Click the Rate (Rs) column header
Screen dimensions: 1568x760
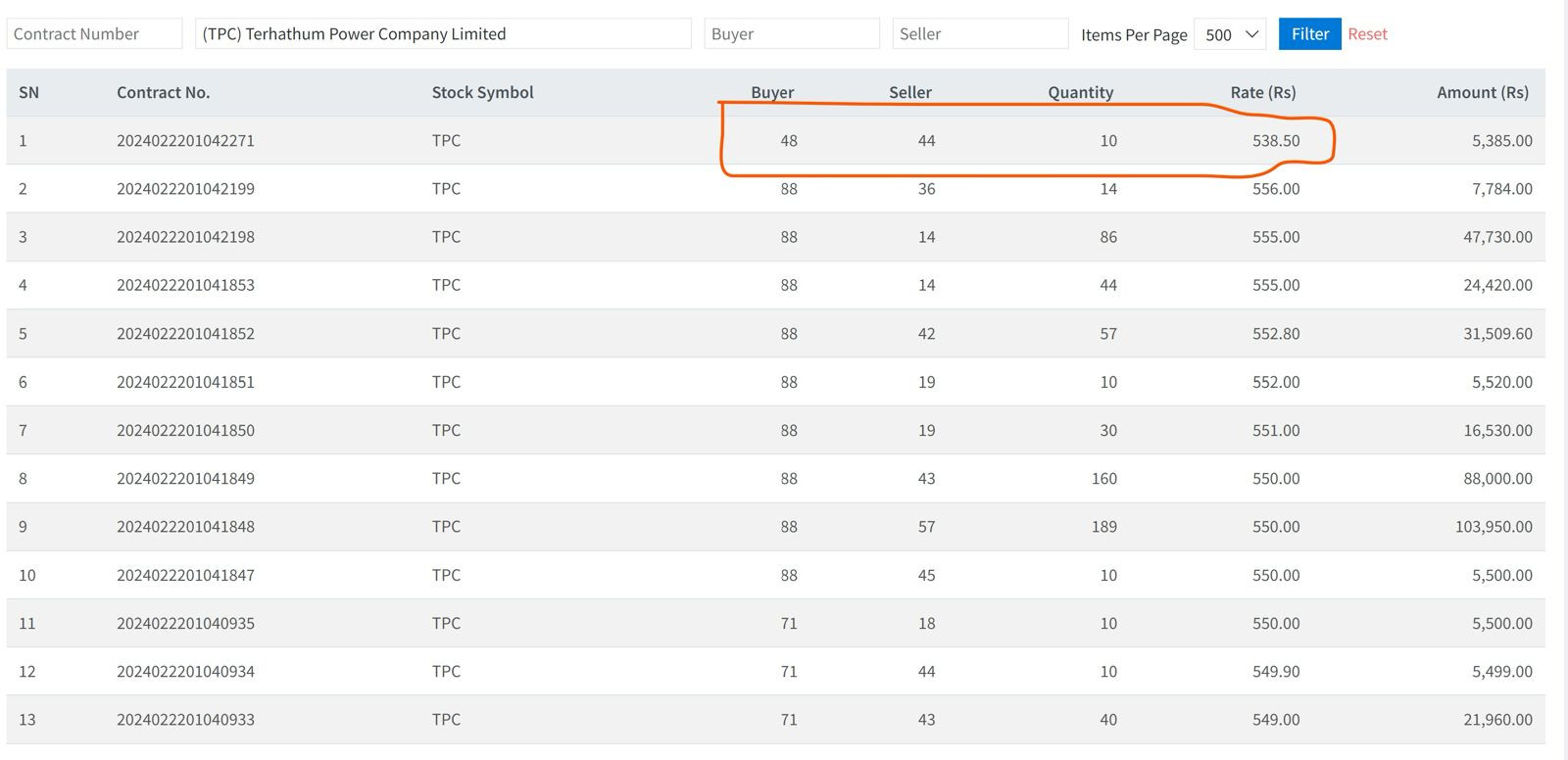pos(1263,92)
